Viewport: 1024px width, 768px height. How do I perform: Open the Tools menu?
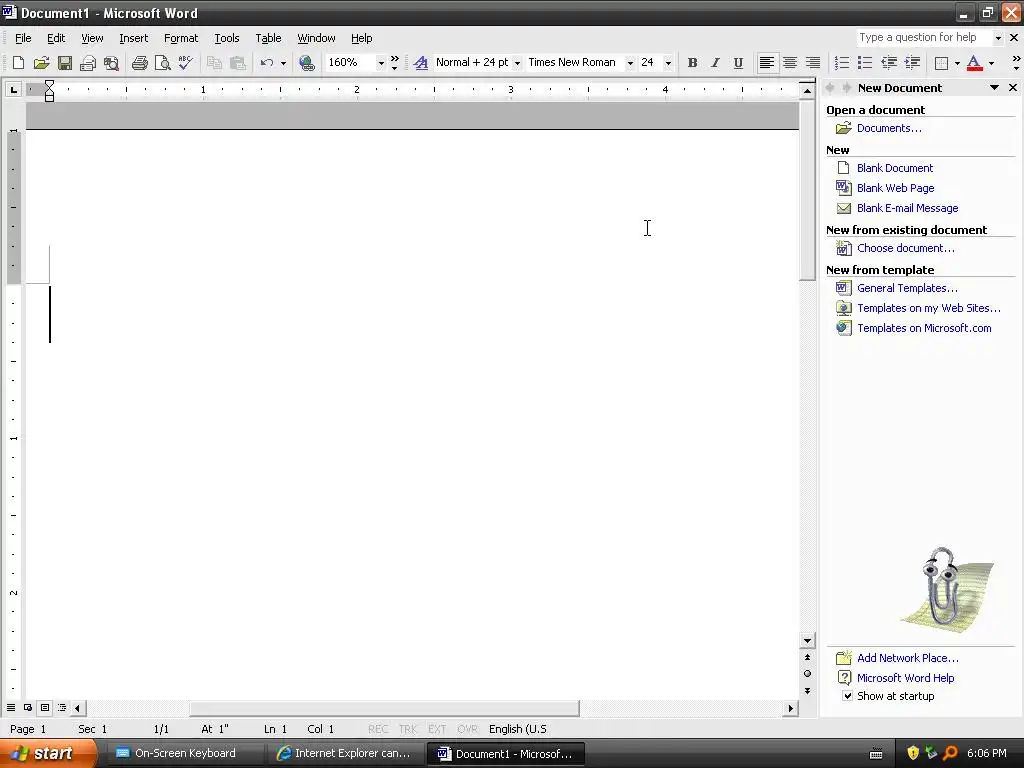tap(227, 38)
